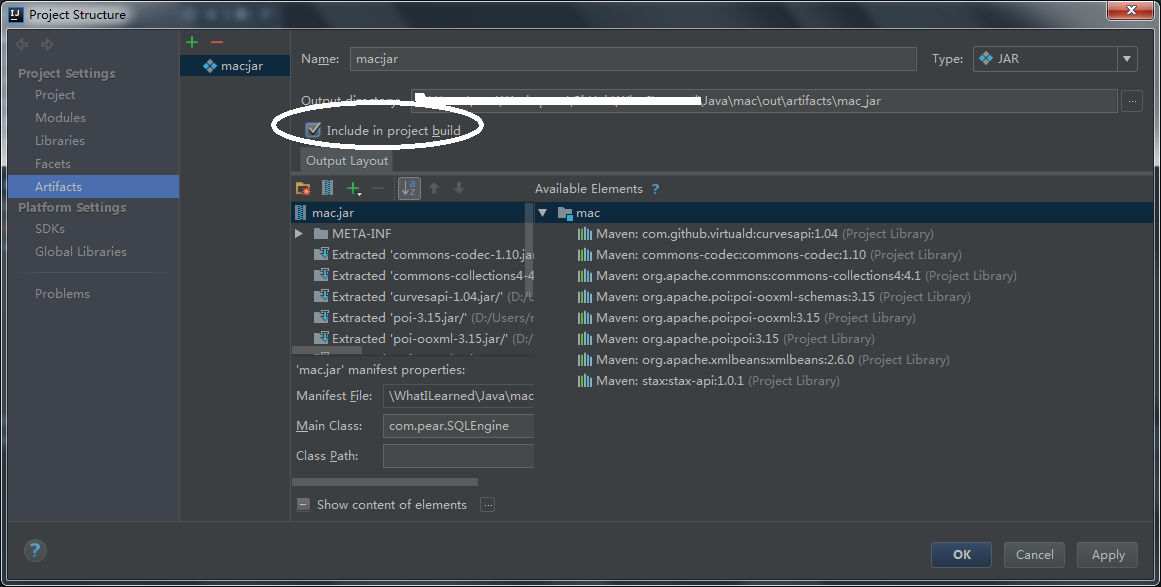
Task: Click the Class Path field
Action: tap(458, 456)
